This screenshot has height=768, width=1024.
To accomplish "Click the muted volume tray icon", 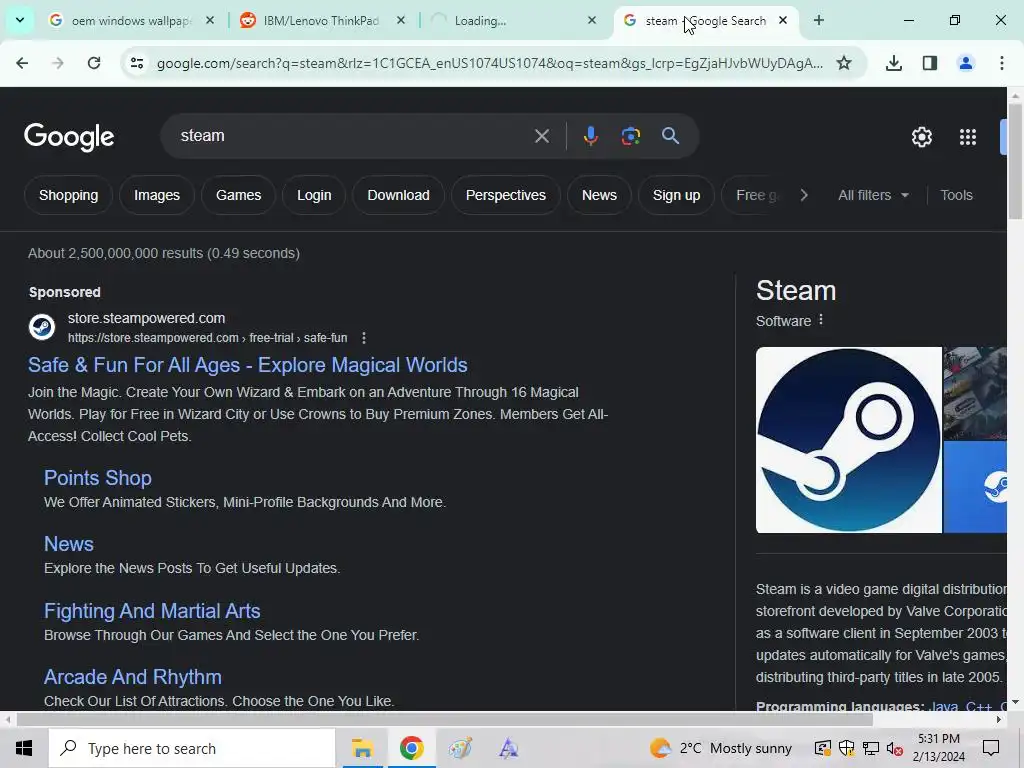I will 895,748.
